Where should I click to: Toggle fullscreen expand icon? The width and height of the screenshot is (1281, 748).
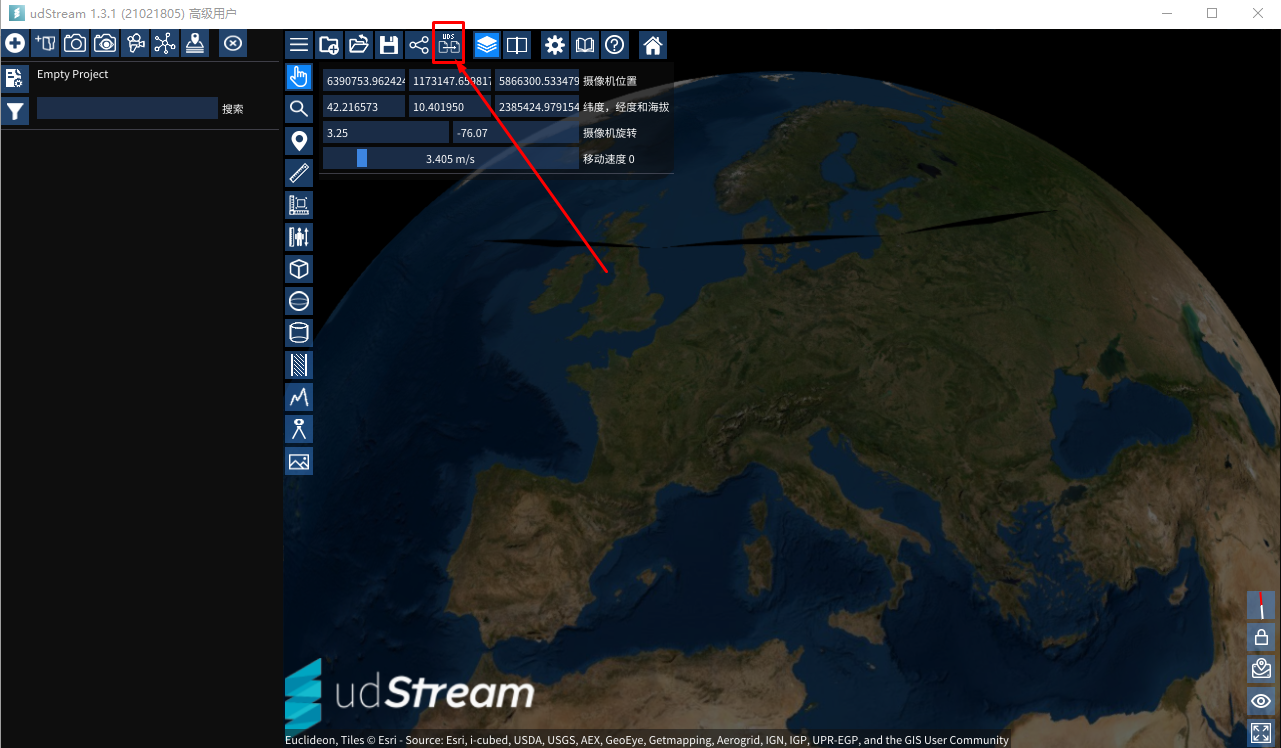pyautogui.click(x=1261, y=733)
